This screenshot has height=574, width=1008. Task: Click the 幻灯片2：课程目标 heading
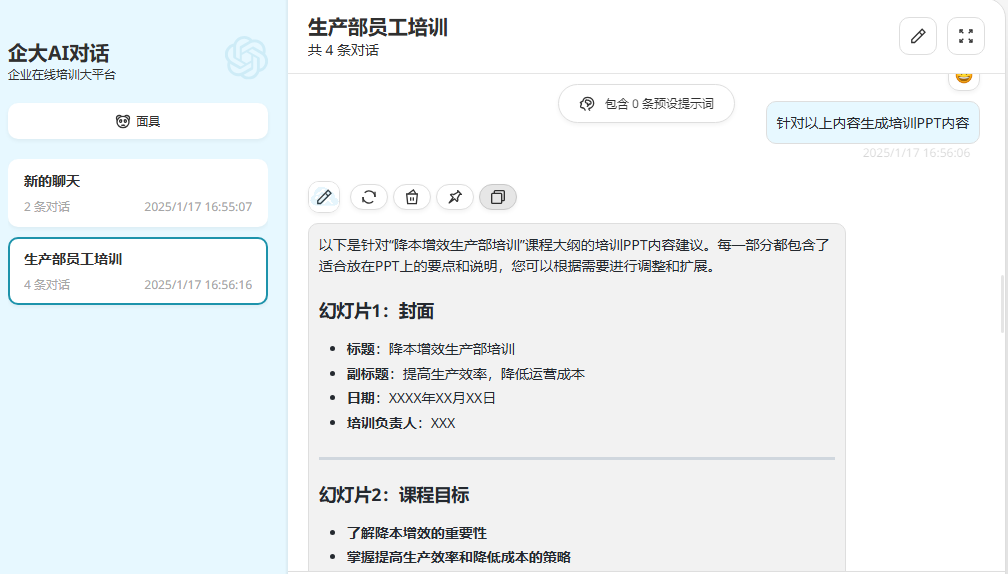pos(394,495)
